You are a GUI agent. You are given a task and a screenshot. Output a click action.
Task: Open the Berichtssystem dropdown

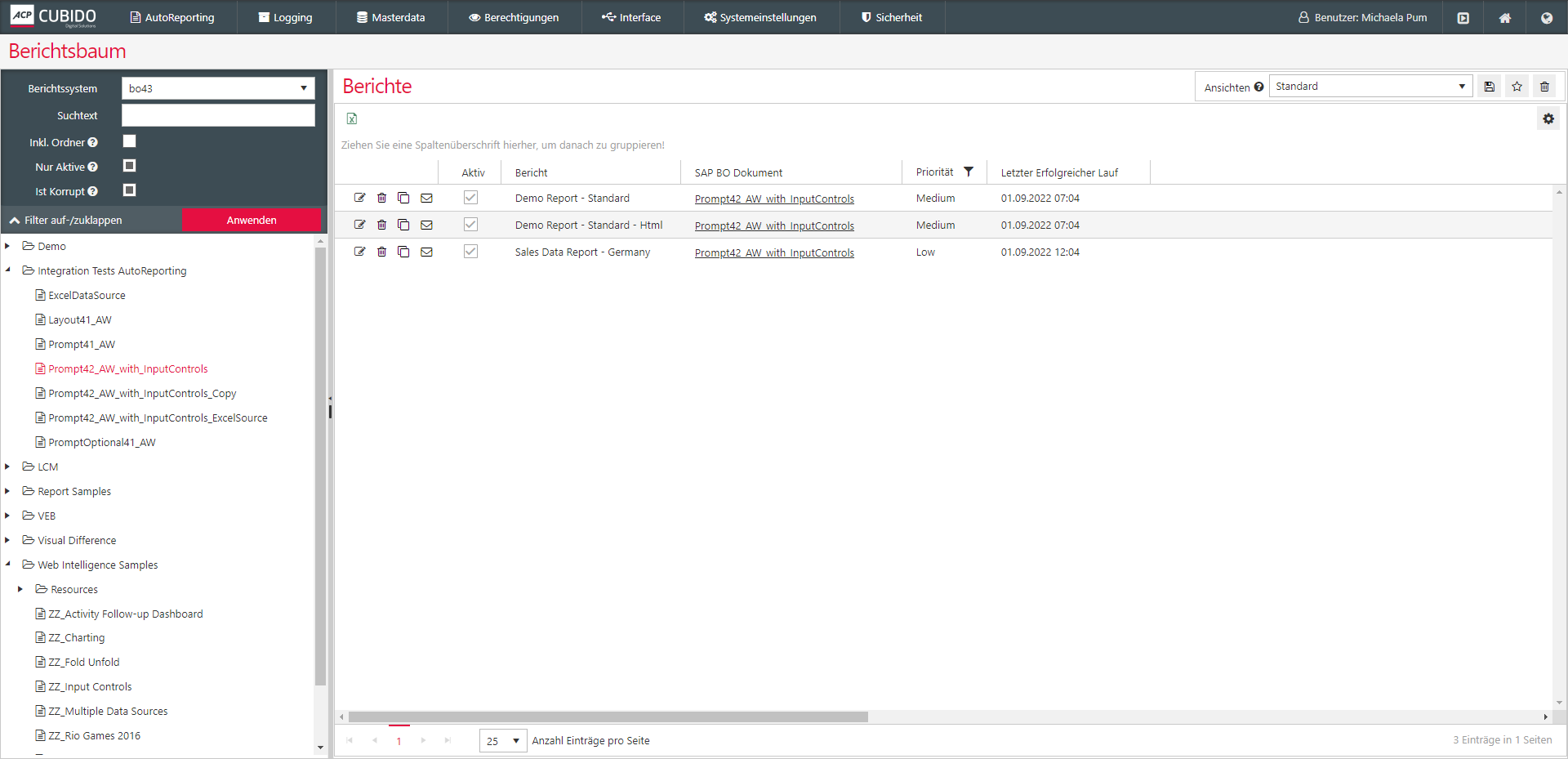218,88
